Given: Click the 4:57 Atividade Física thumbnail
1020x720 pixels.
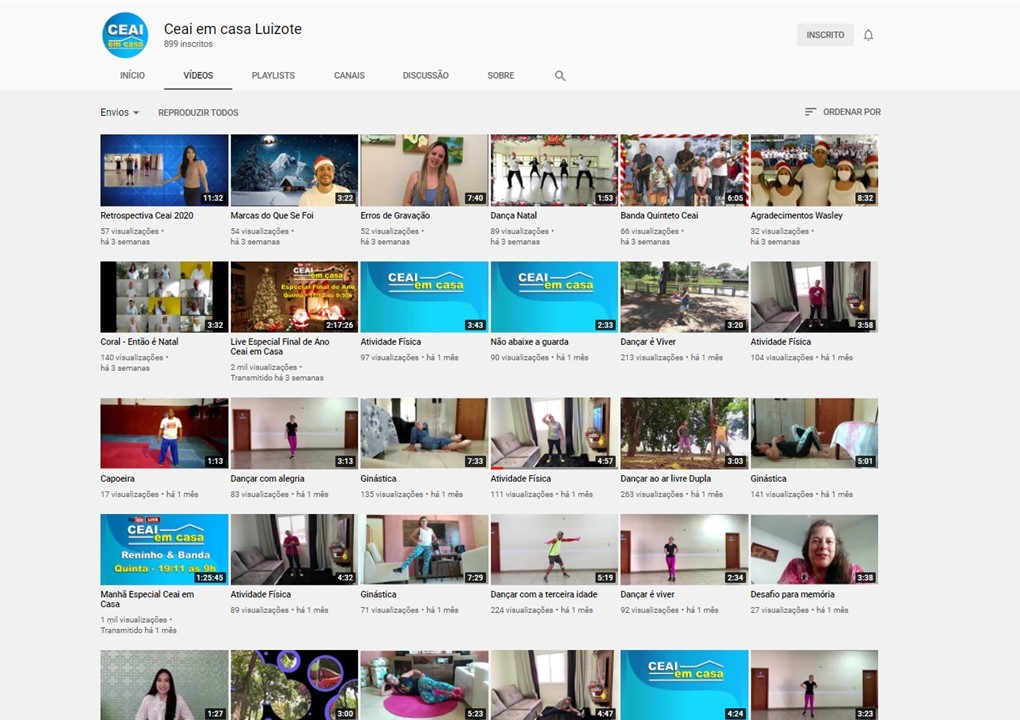Looking at the screenshot, I should (x=554, y=433).
